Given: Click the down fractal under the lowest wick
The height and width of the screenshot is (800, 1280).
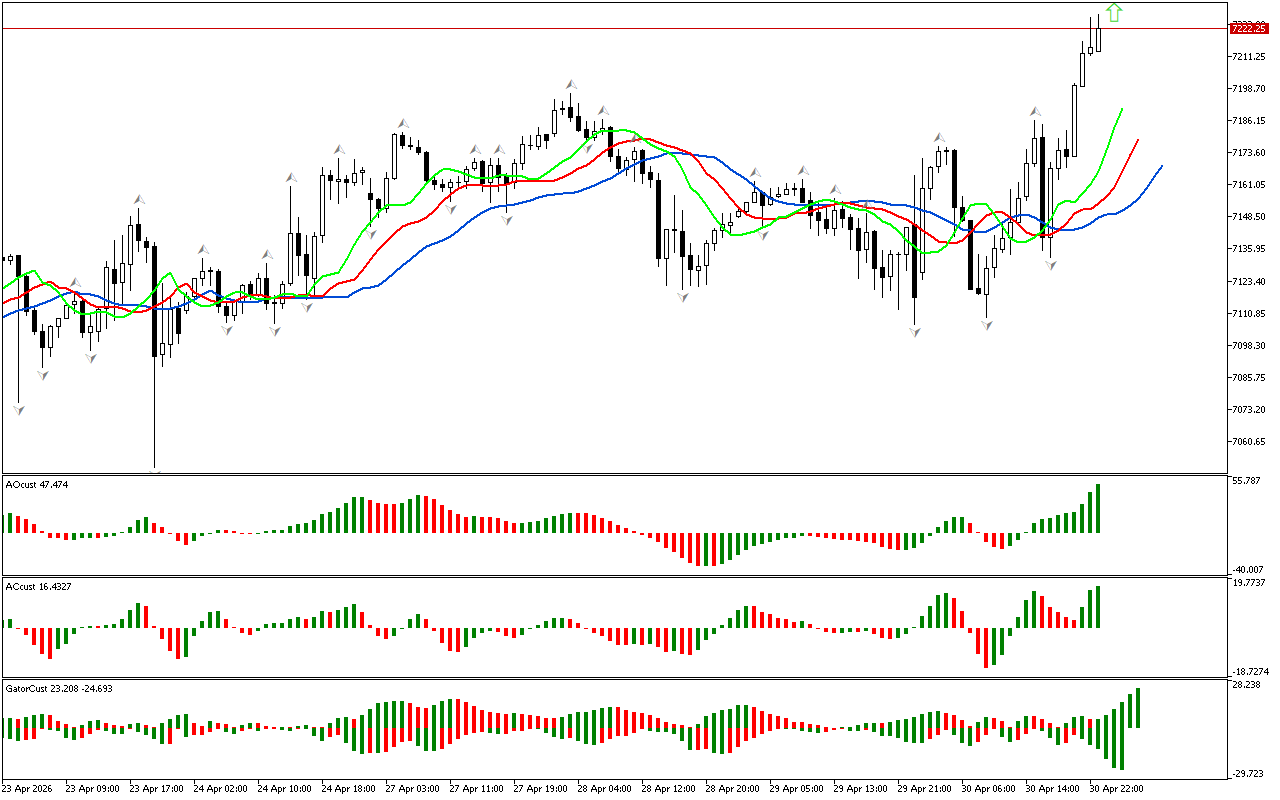Looking at the screenshot, I should click(155, 470).
